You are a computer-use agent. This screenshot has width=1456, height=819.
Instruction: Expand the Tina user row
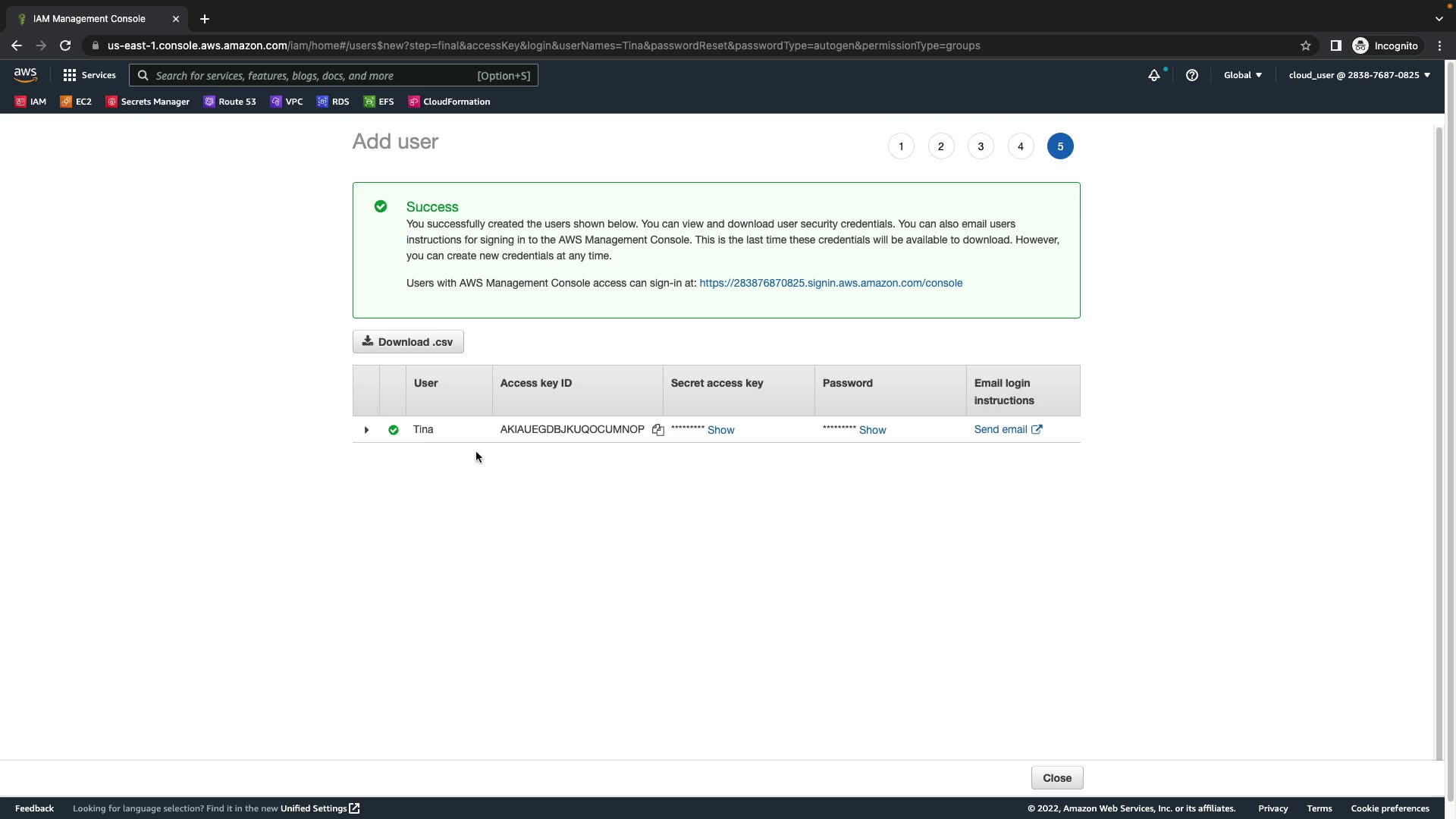(x=366, y=430)
